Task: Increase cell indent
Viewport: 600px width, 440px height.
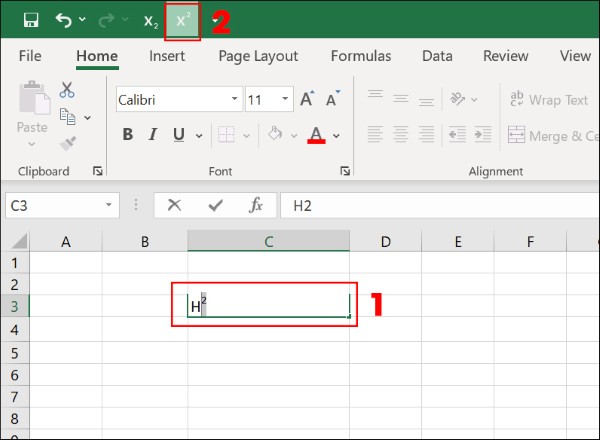Action: 483,134
